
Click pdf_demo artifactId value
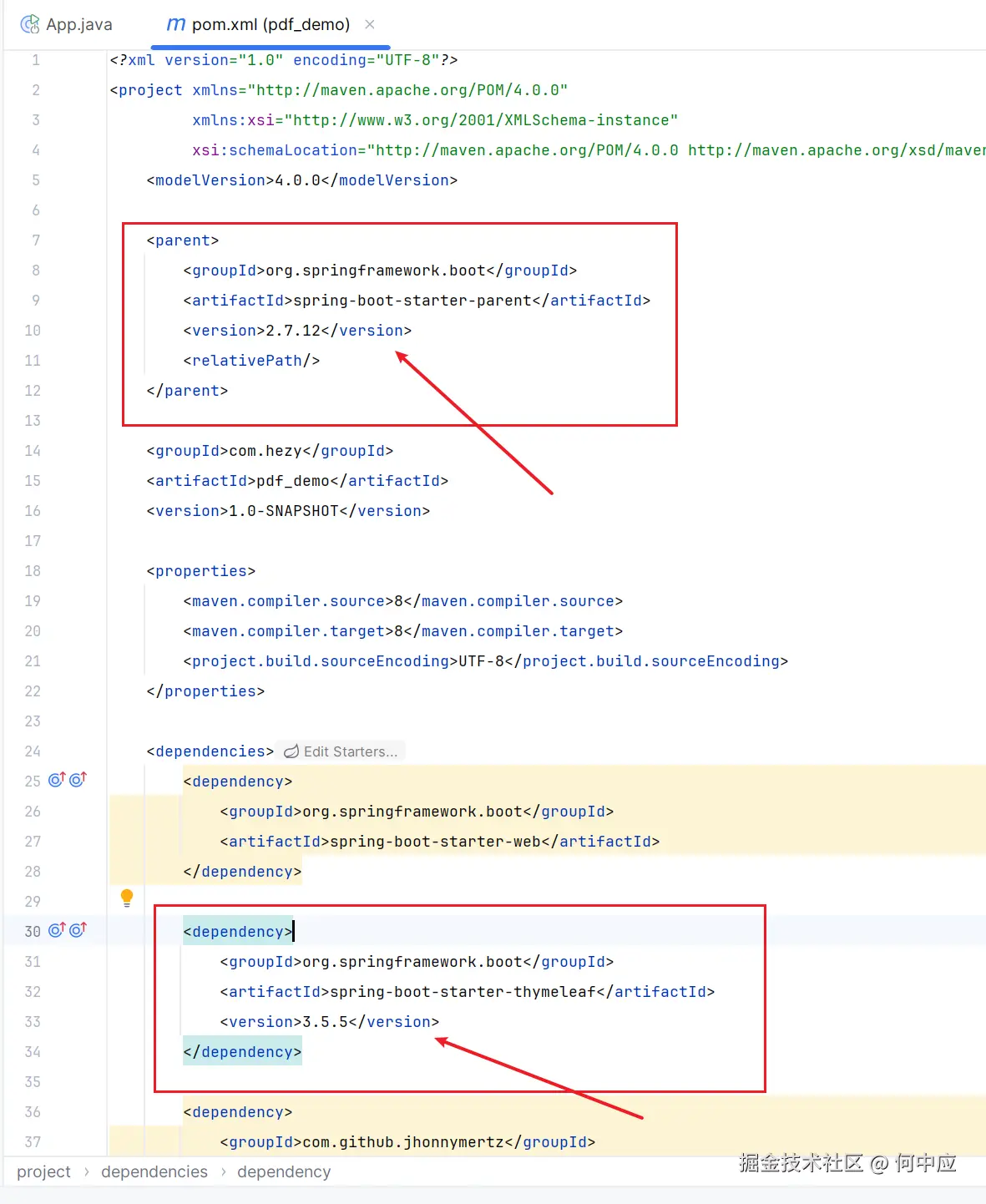coord(293,481)
